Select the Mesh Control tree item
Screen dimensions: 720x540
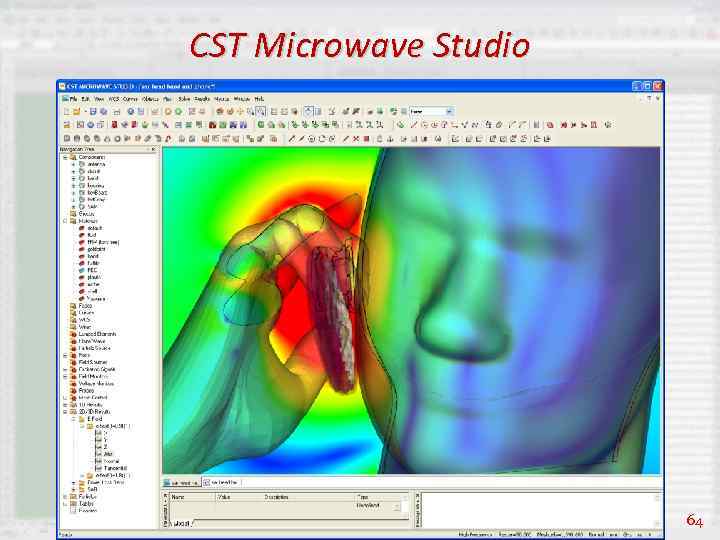click(93, 398)
